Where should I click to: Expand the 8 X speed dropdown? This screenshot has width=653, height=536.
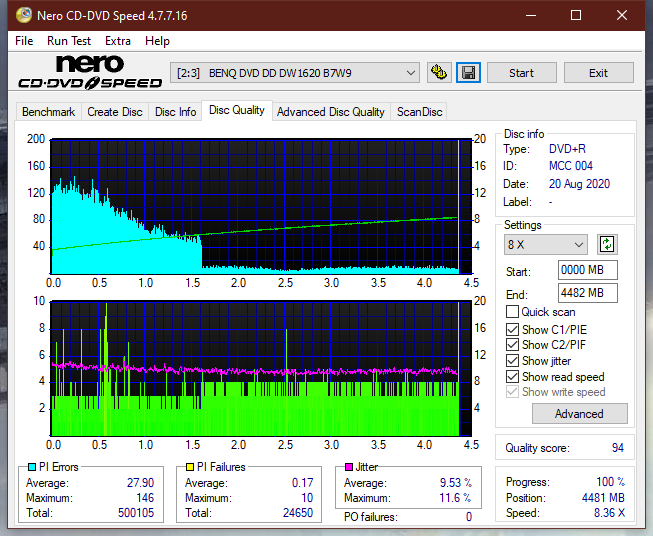[x=546, y=244]
